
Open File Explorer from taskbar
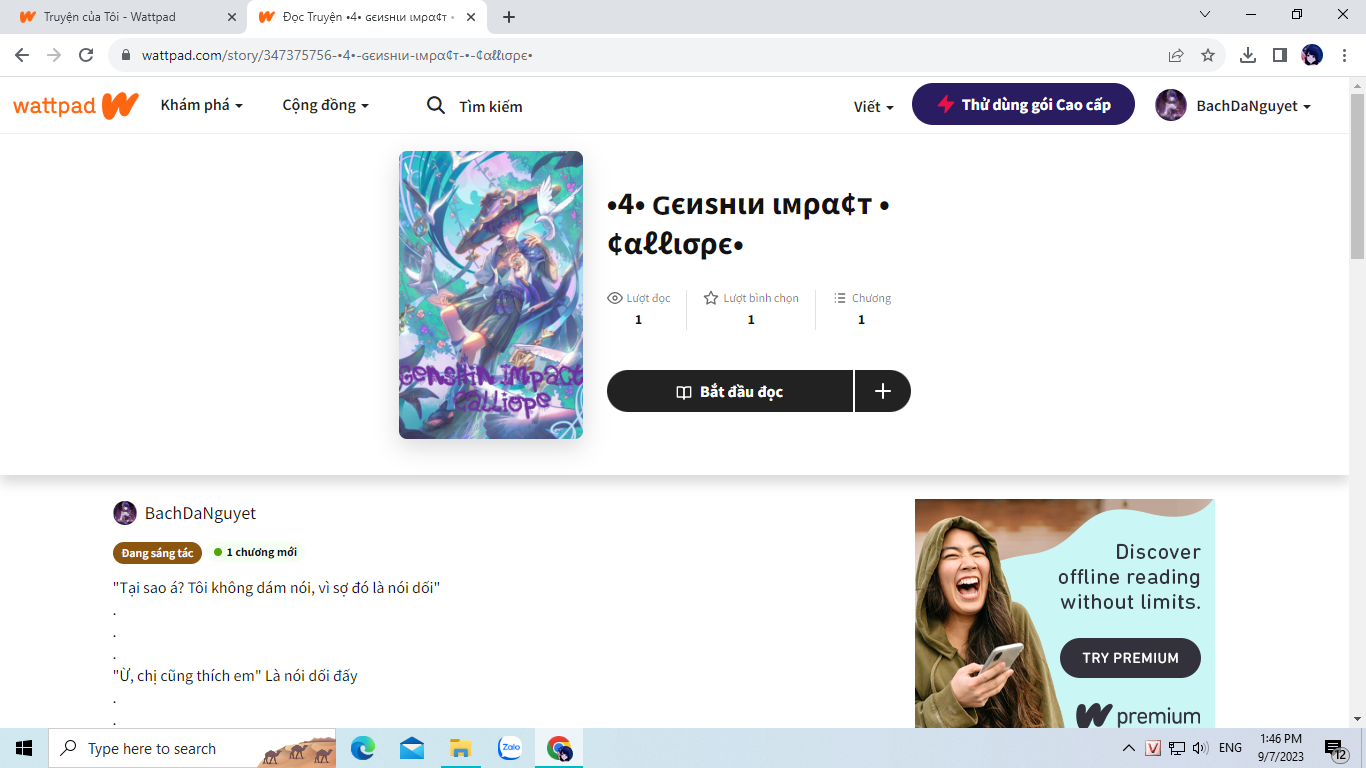click(460, 748)
